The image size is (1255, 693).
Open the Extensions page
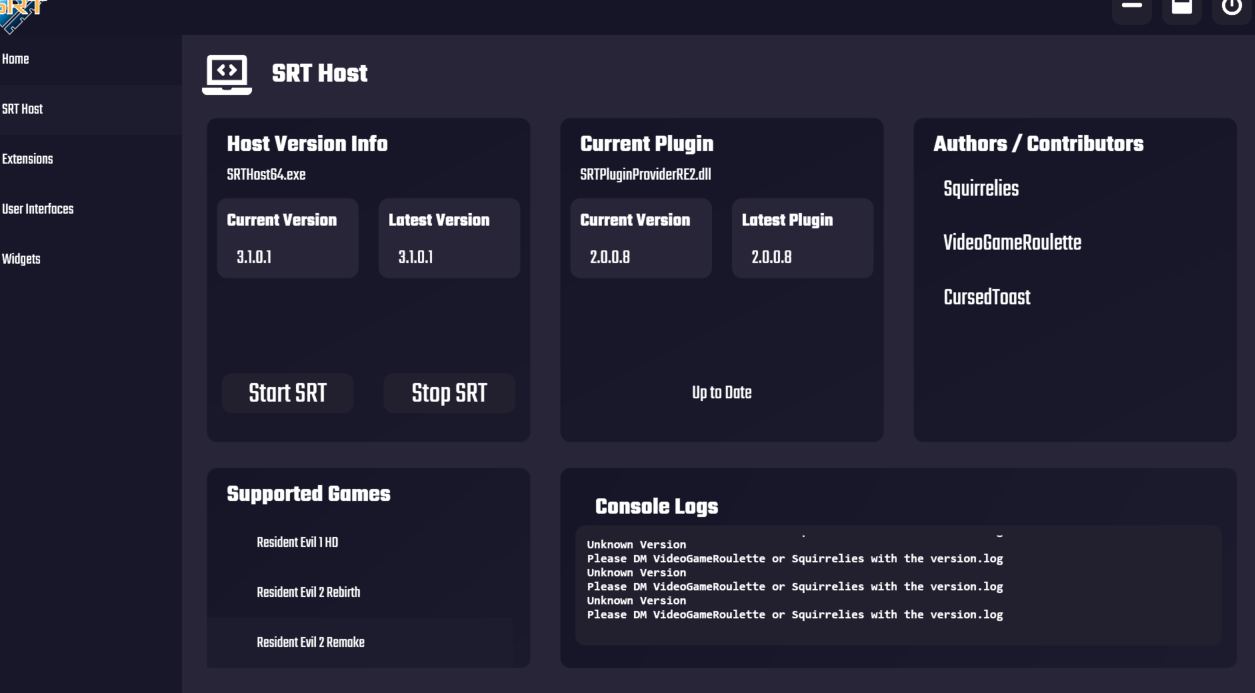[x=91, y=159]
